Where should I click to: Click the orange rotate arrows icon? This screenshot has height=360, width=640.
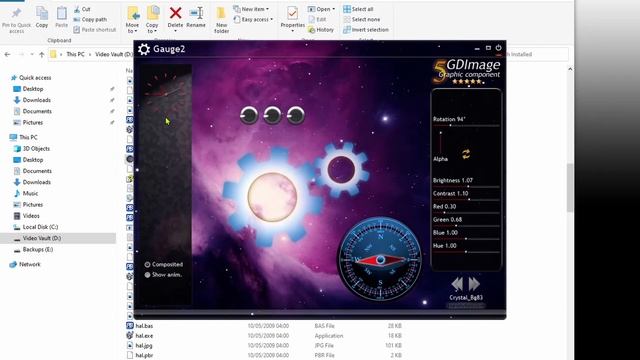click(x=466, y=154)
